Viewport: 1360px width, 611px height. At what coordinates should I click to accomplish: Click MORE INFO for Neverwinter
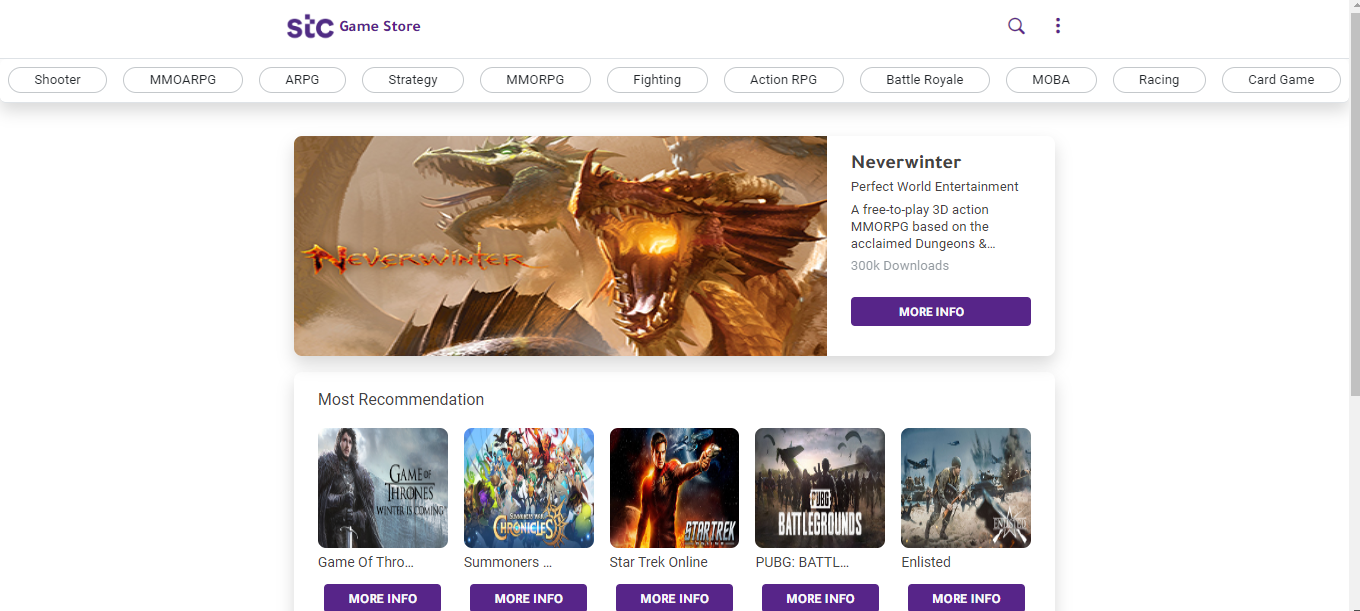pos(940,311)
